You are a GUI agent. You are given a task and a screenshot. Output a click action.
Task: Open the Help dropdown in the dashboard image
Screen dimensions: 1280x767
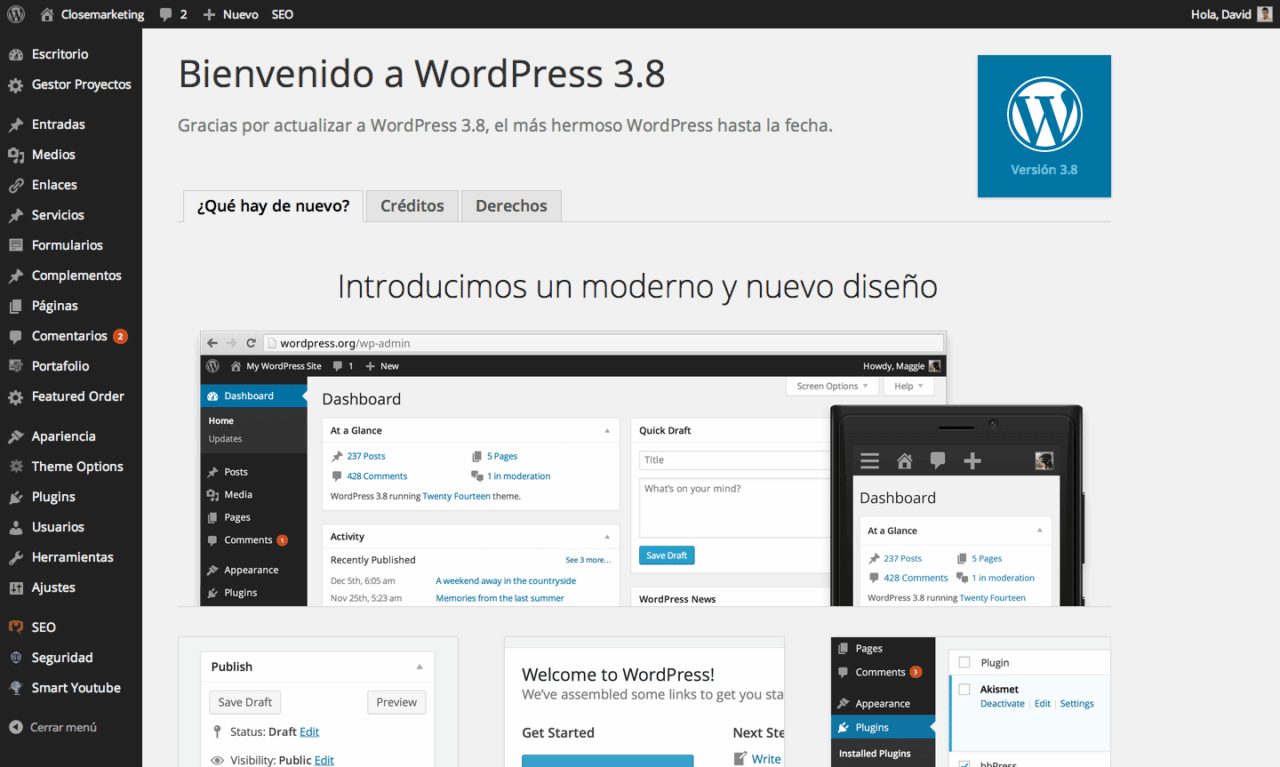(909, 386)
